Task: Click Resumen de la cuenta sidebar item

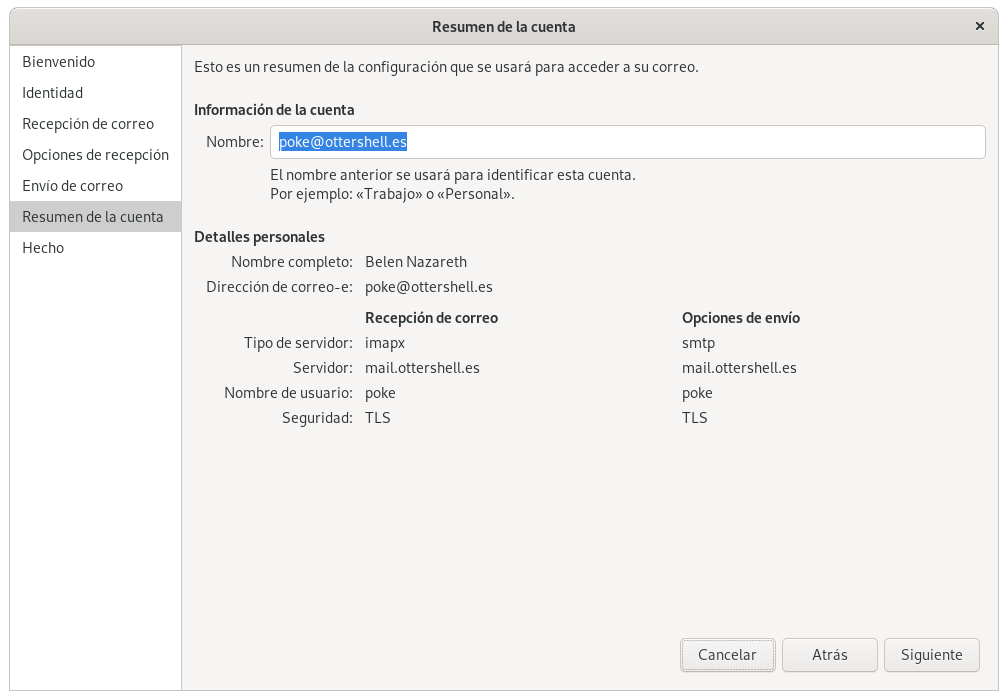Action: (92, 217)
